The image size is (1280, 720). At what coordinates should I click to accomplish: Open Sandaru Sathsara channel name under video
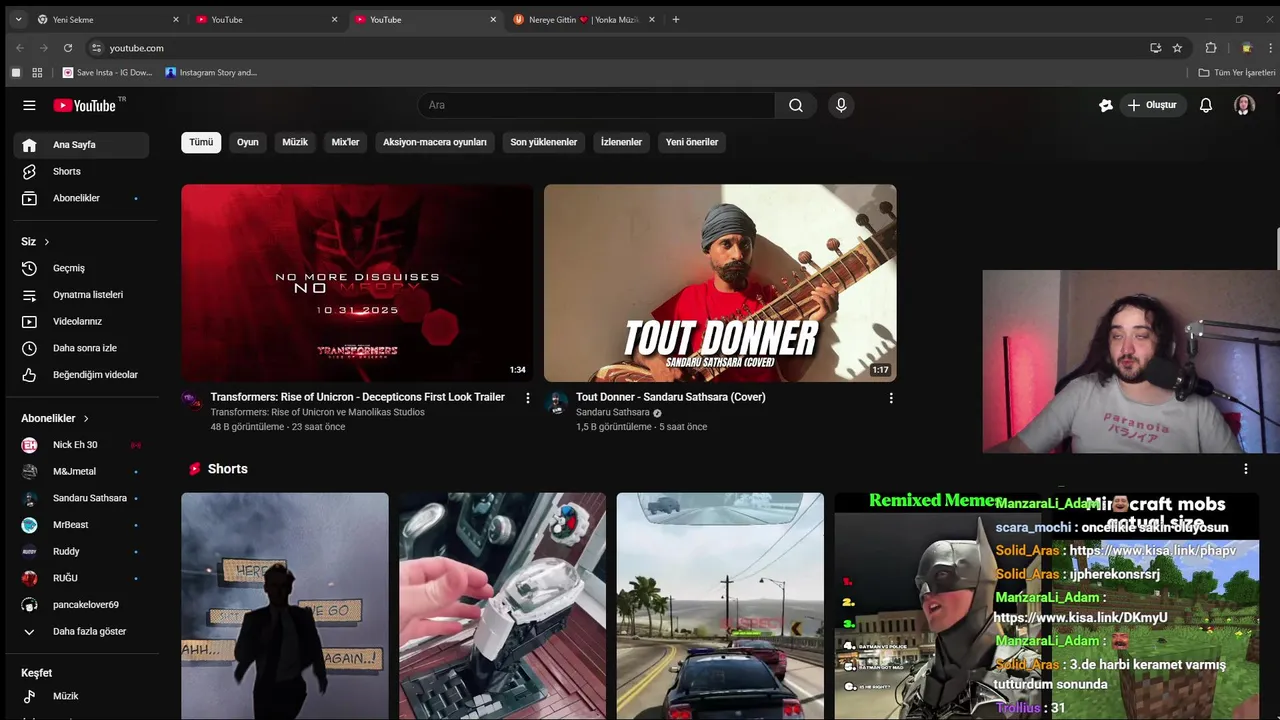coord(612,412)
